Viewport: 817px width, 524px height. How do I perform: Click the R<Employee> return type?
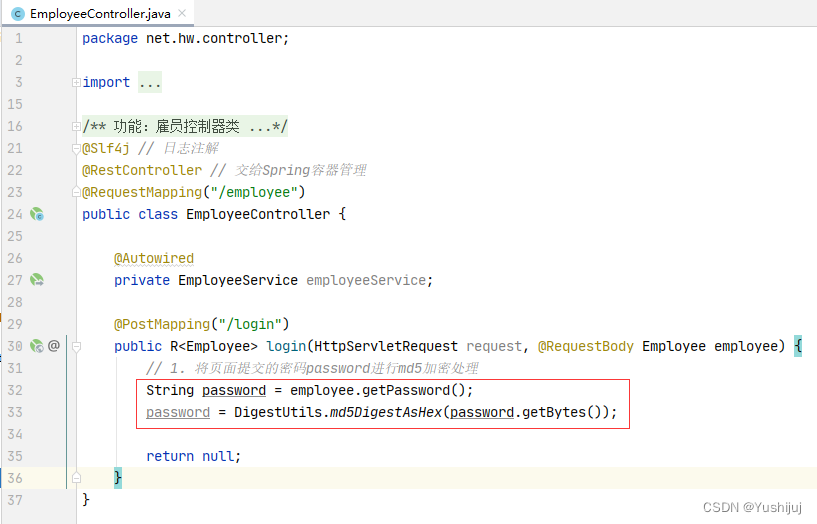214,346
